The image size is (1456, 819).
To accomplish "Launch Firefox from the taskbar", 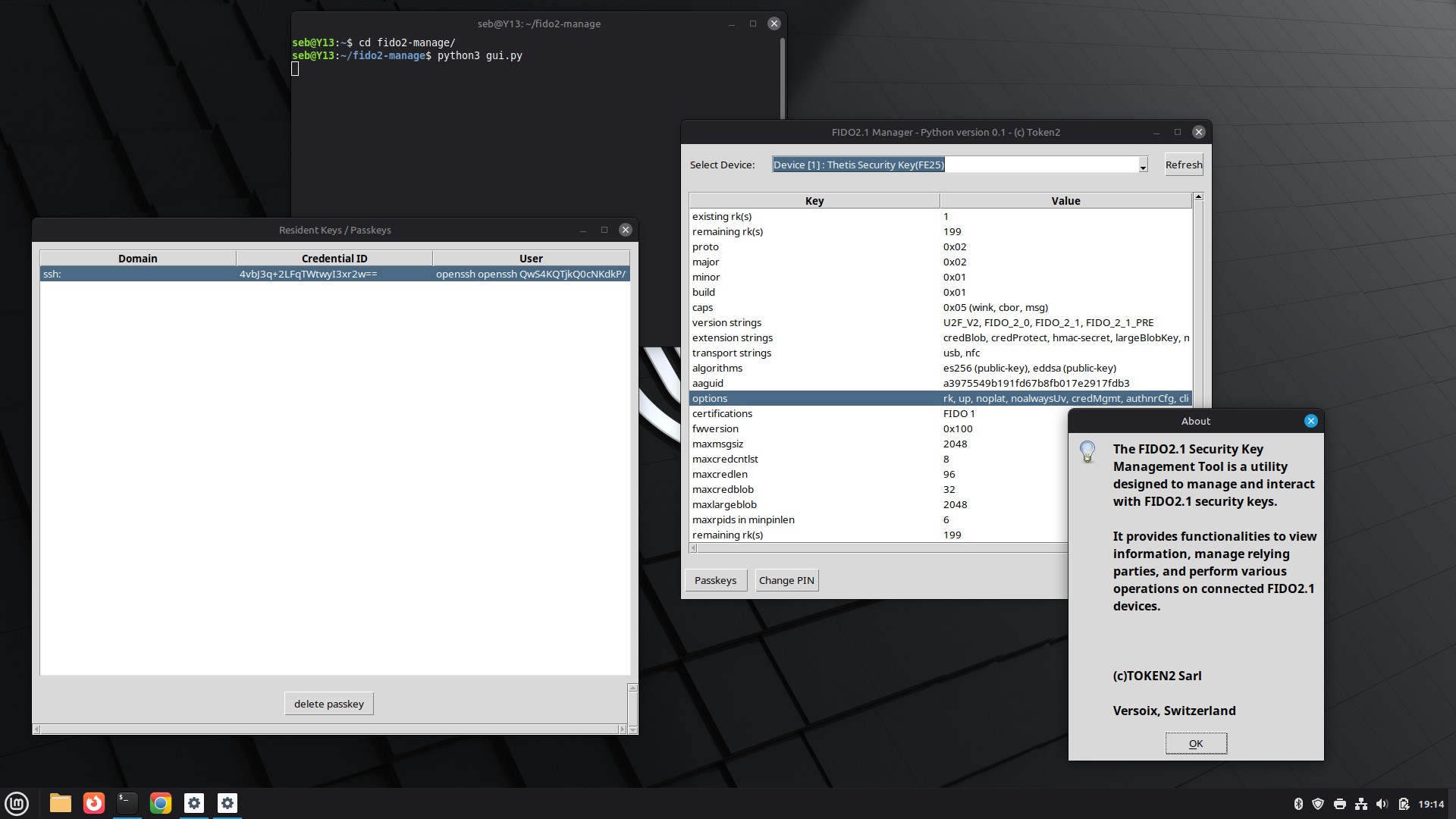I will point(93,803).
